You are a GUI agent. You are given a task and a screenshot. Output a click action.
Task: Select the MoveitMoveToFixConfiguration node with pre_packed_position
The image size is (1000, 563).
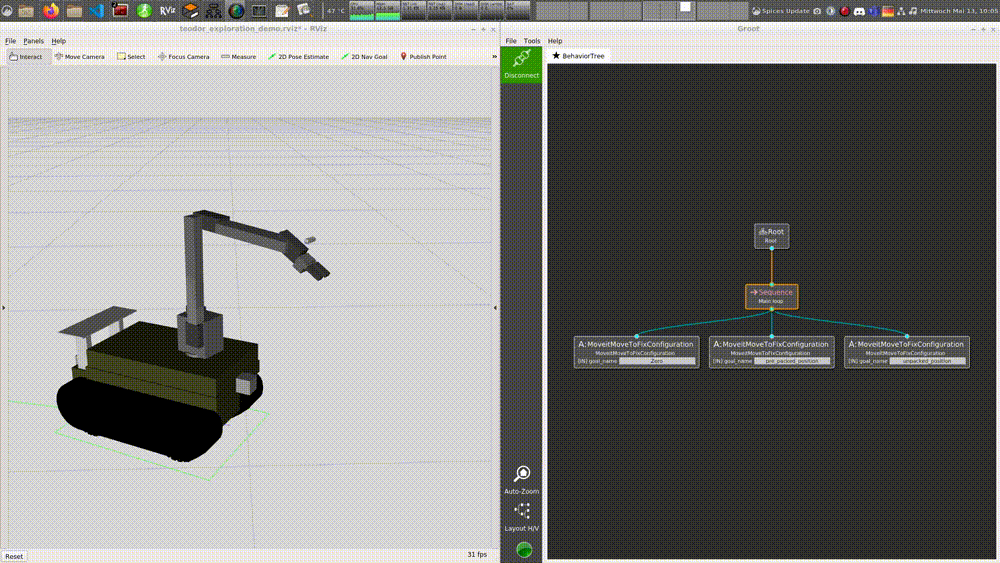pos(771,352)
